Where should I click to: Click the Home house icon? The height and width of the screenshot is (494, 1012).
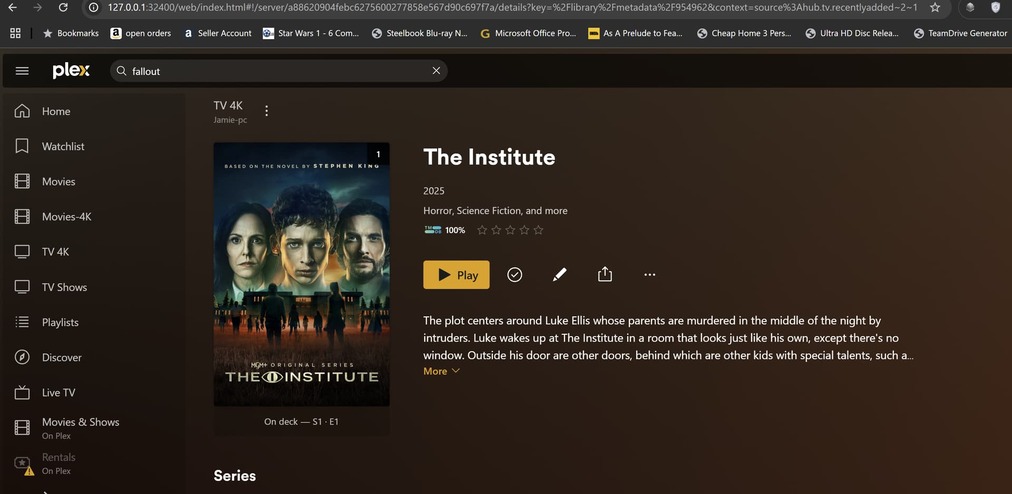coord(22,111)
